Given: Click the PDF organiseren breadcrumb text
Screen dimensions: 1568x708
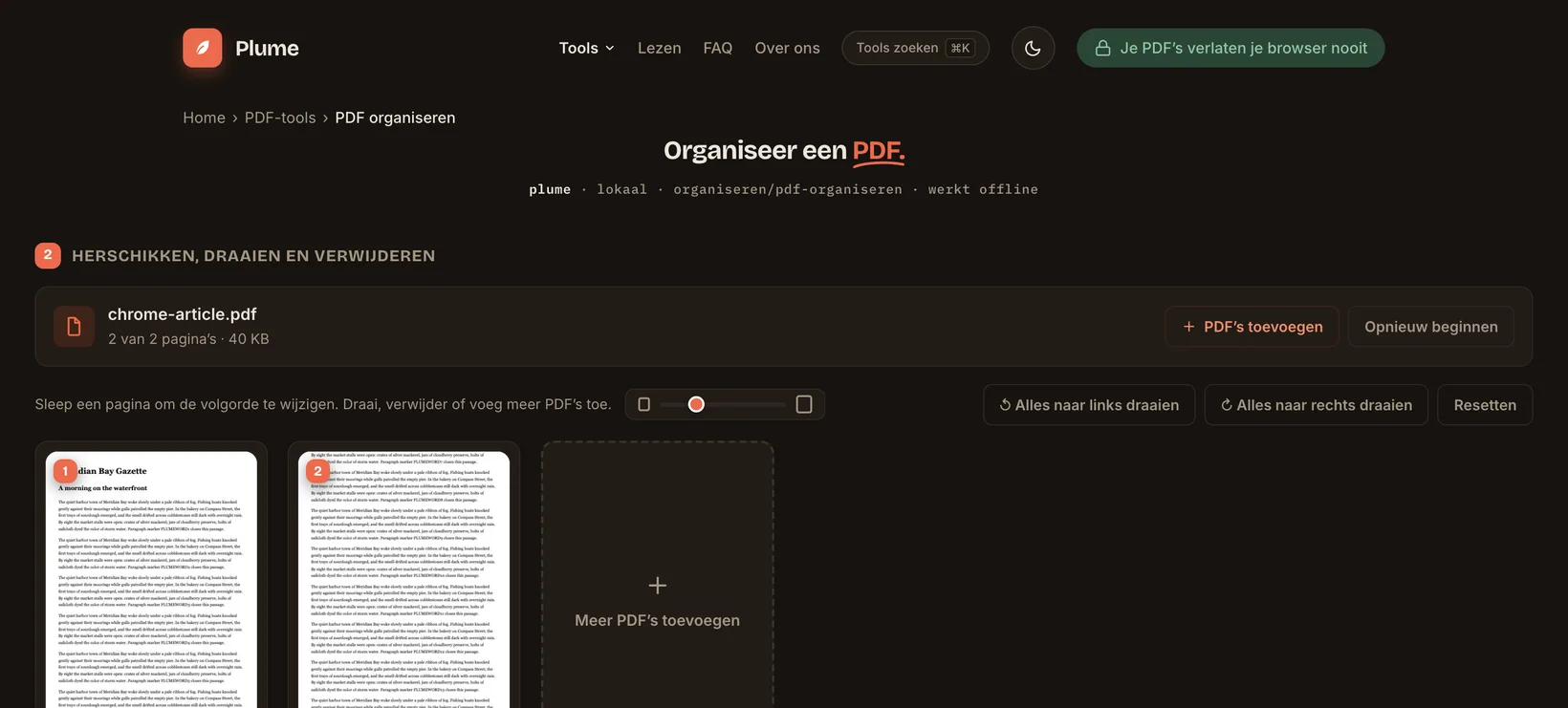Looking at the screenshot, I should click(395, 118).
